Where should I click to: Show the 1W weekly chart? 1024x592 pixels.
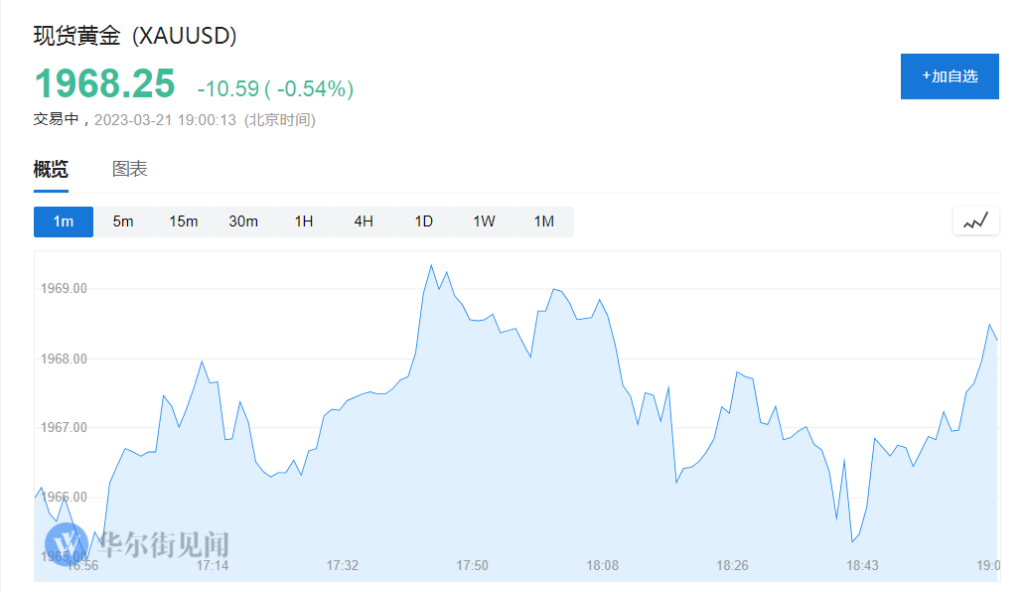484,221
